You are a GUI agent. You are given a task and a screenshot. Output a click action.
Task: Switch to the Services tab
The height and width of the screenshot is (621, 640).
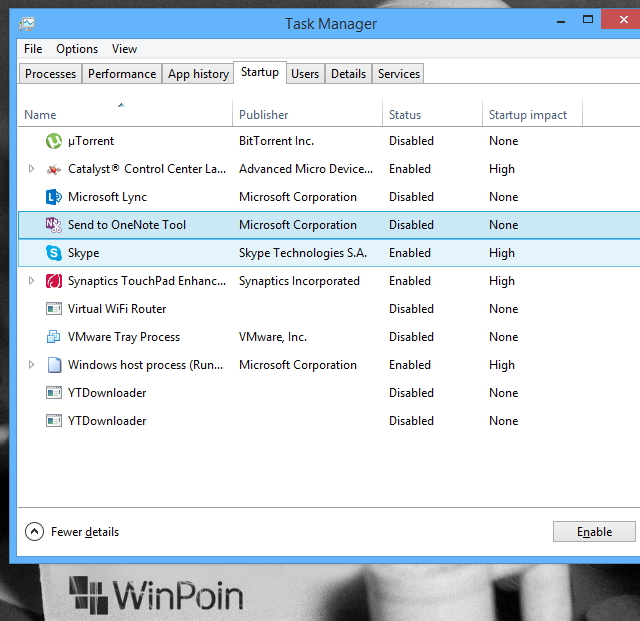coord(399,74)
